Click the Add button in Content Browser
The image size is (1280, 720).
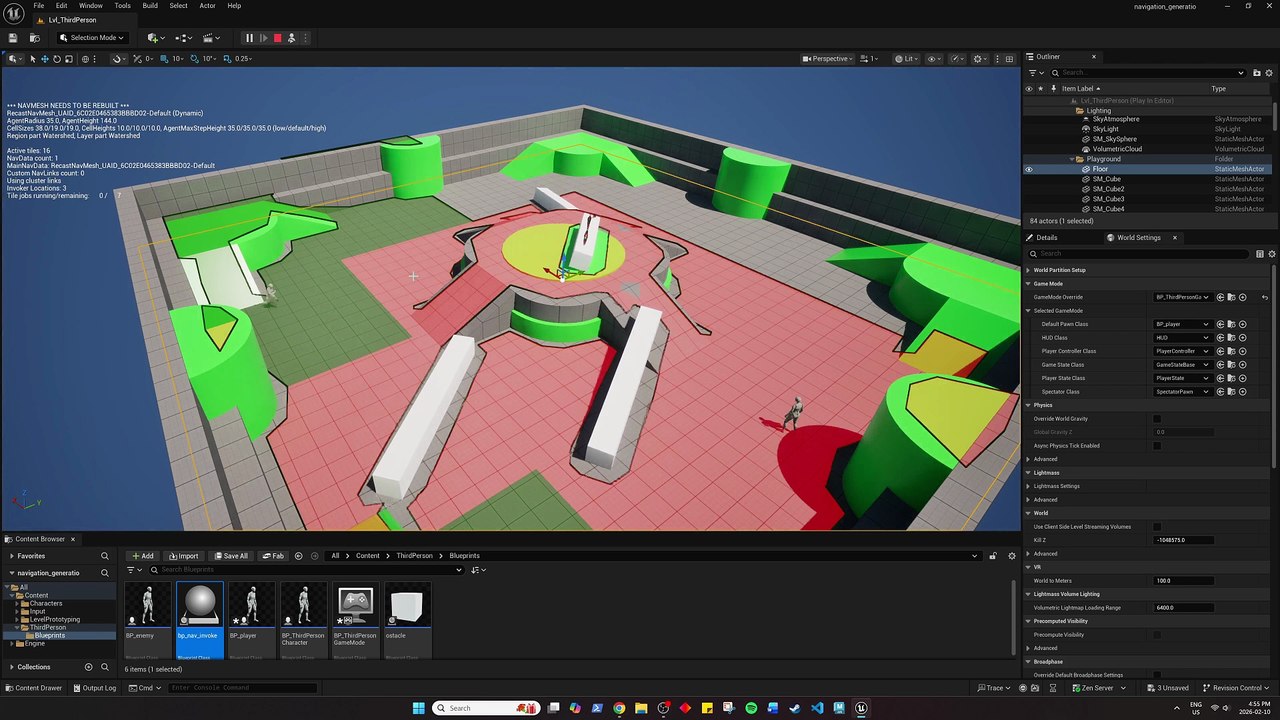[x=142, y=556]
